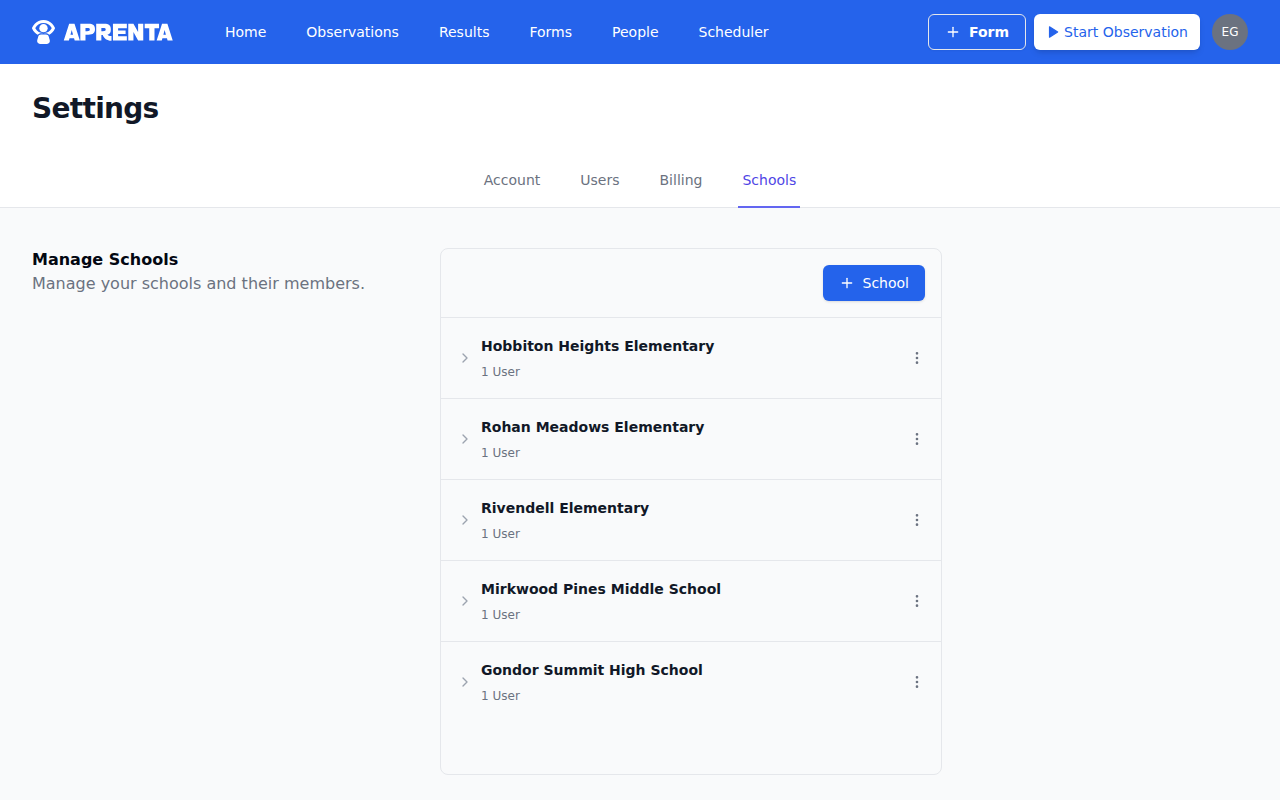The width and height of the screenshot is (1280, 800).
Task: Create a new Form
Action: pyautogui.click(x=976, y=31)
